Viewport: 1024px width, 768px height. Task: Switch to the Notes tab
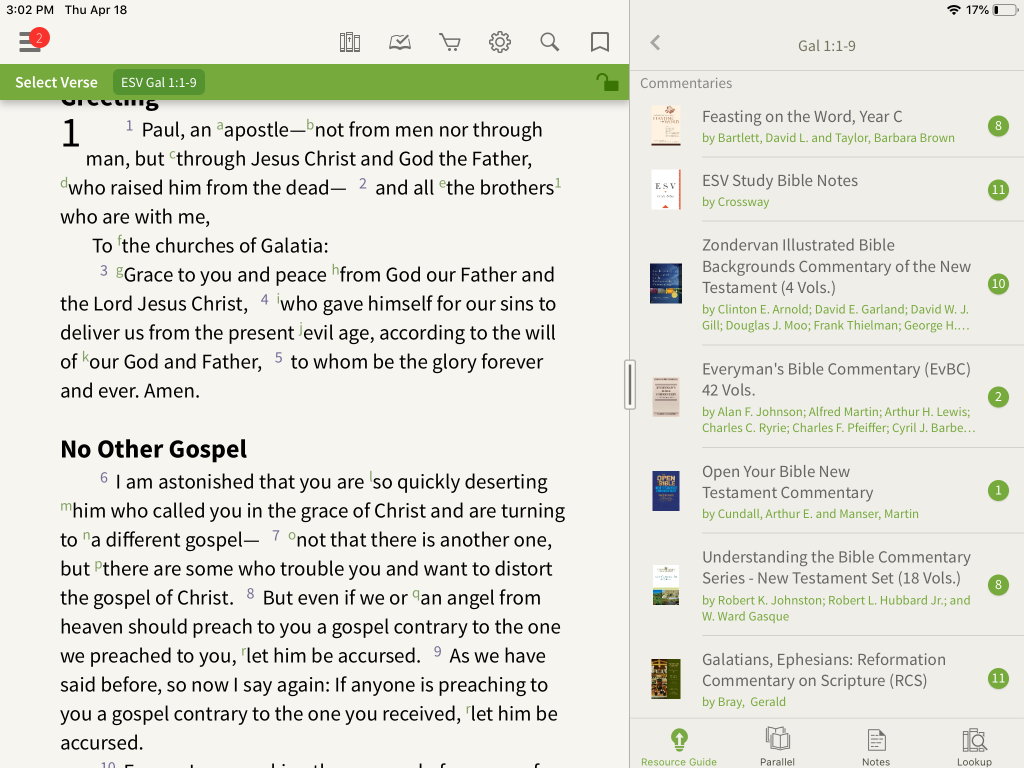click(x=876, y=747)
